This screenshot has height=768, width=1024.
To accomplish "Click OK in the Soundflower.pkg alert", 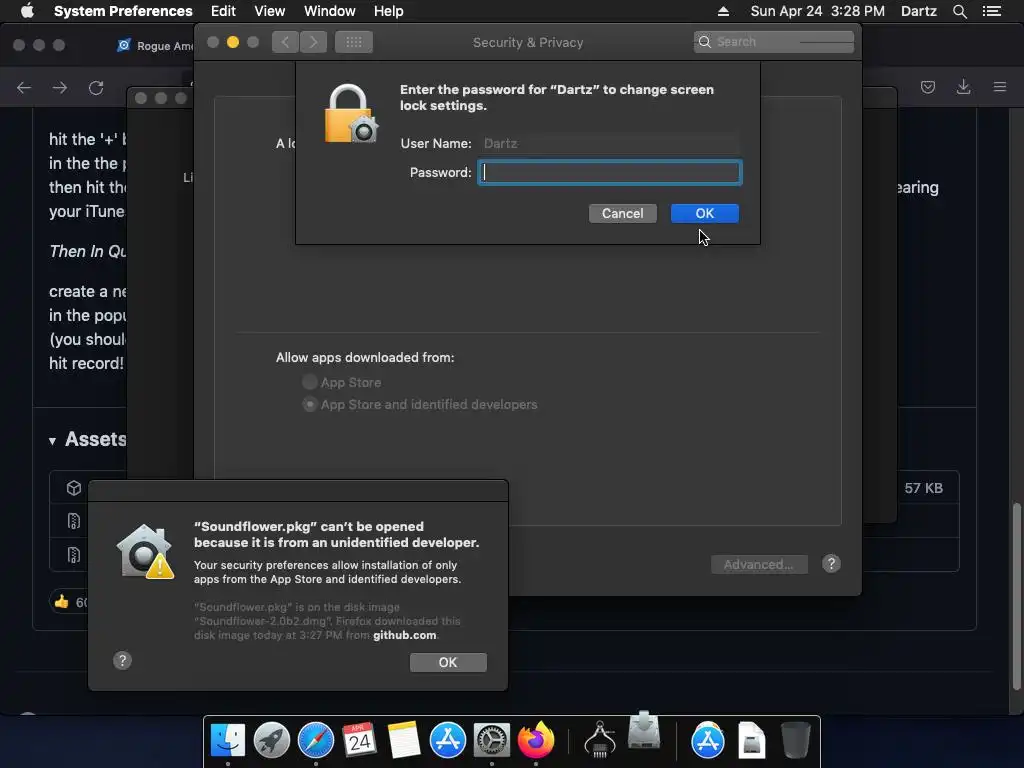I will [448, 662].
